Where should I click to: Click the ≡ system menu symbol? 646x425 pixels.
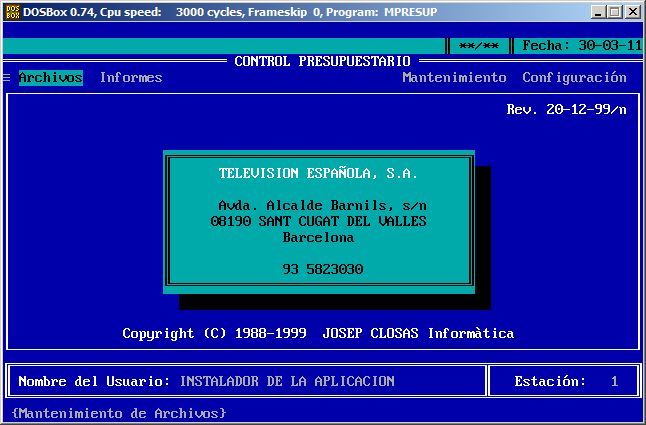pyautogui.click(x=7, y=78)
